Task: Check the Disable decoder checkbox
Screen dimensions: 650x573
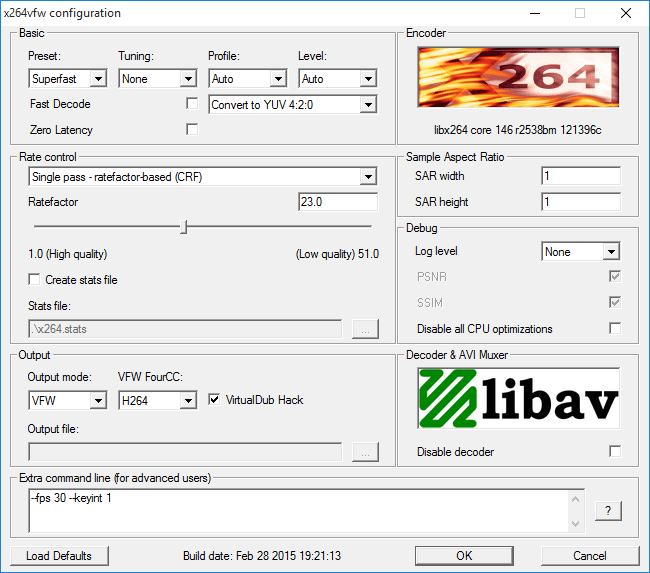Action: tap(615, 451)
